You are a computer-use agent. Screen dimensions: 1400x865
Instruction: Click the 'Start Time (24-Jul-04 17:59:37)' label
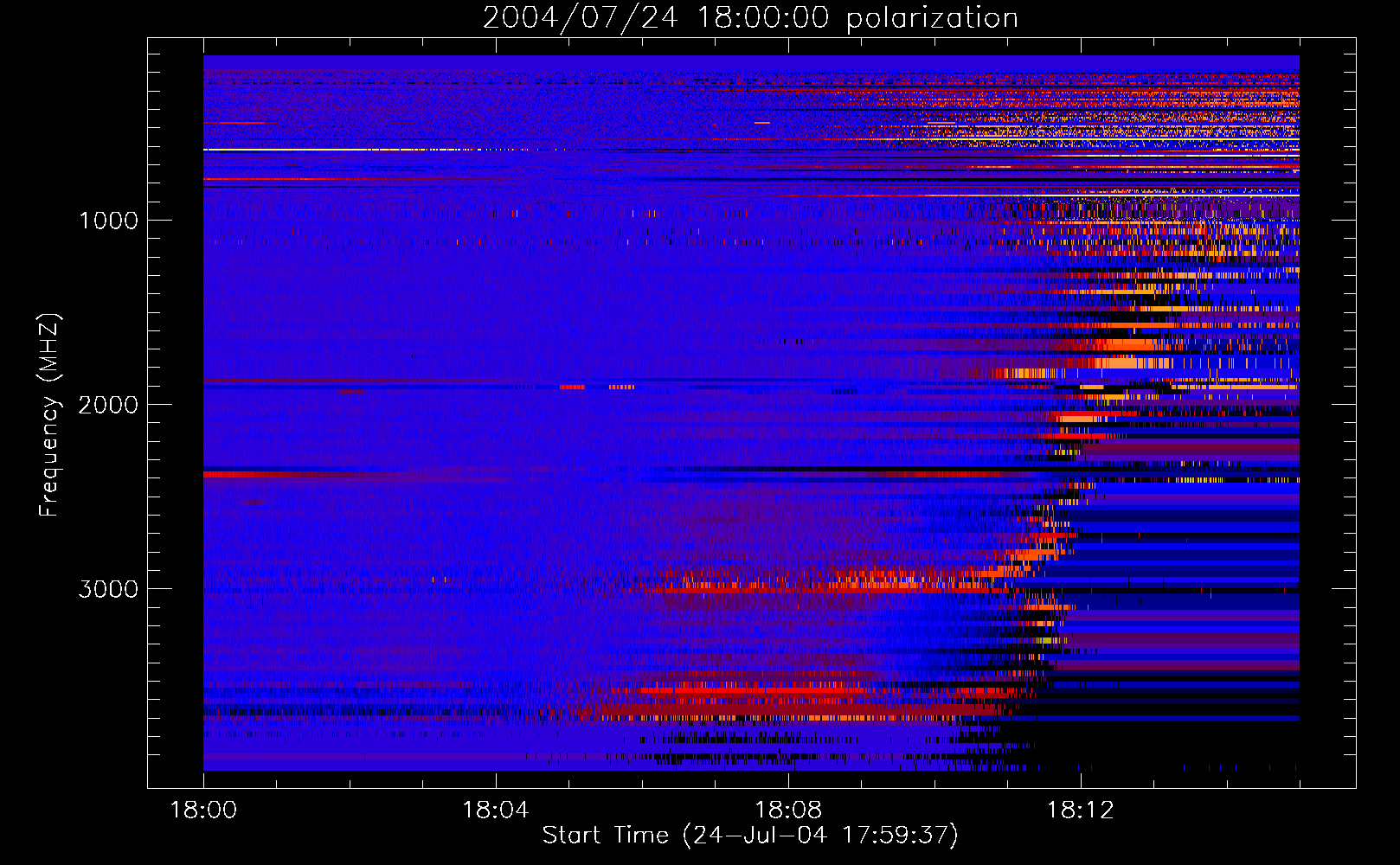click(750, 836)
